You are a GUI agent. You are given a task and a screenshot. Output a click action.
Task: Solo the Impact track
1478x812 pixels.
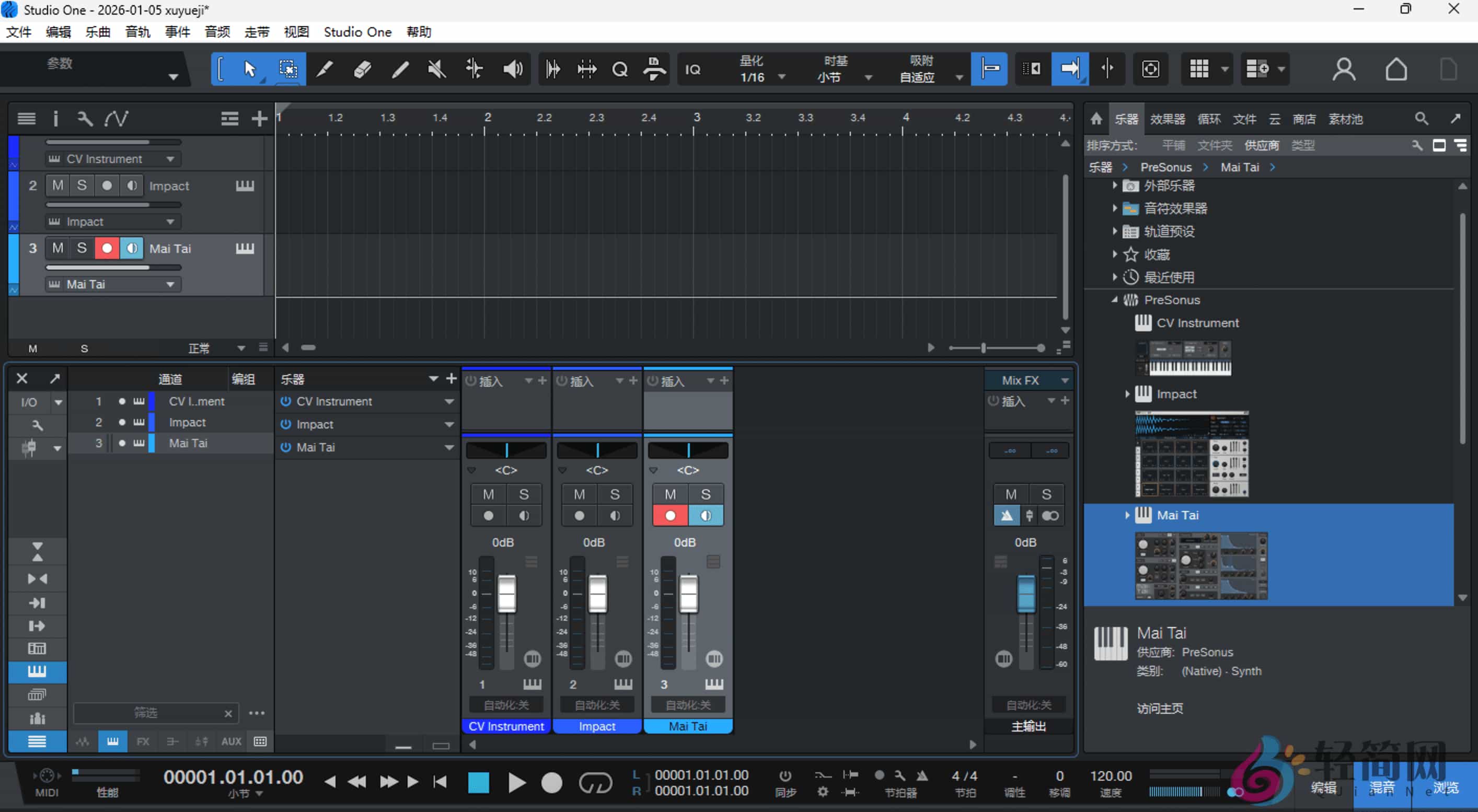pyautogui.click(x=82, y=185)
